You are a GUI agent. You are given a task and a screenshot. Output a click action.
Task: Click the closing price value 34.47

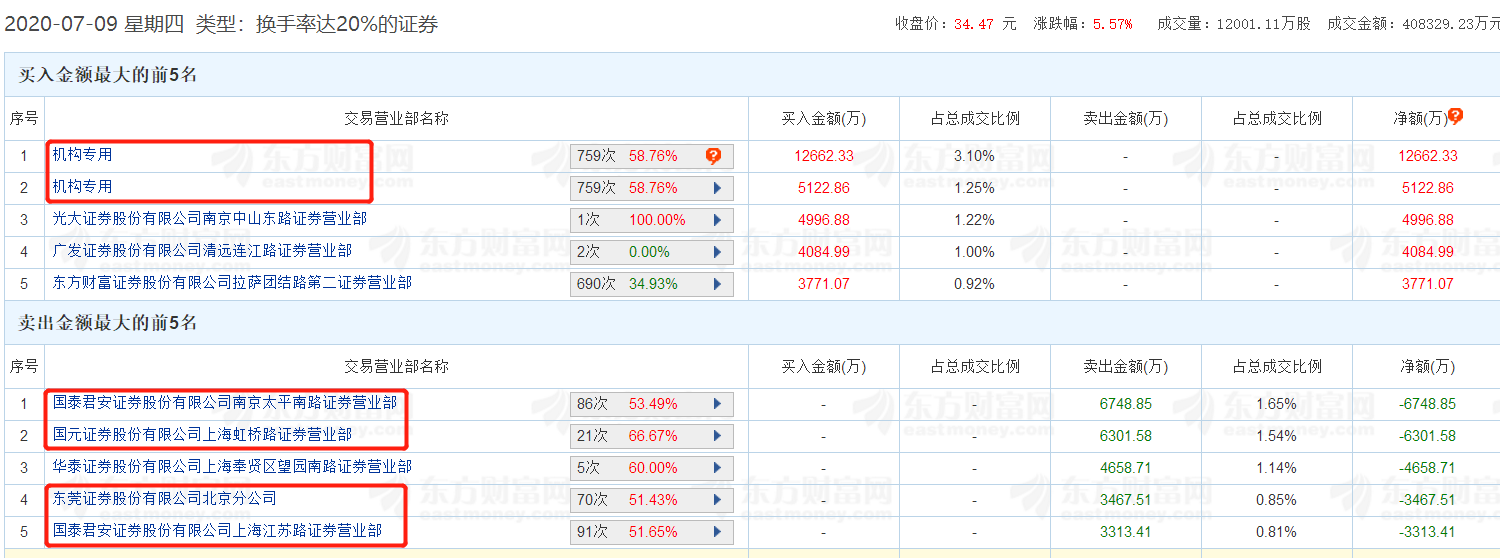(x=974, y=24)
